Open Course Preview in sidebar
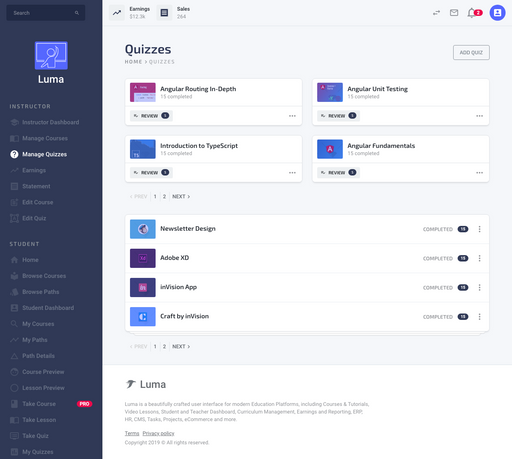Image resolution: width=512 pixels, height=459 pixels. click(x=43, y=372)
